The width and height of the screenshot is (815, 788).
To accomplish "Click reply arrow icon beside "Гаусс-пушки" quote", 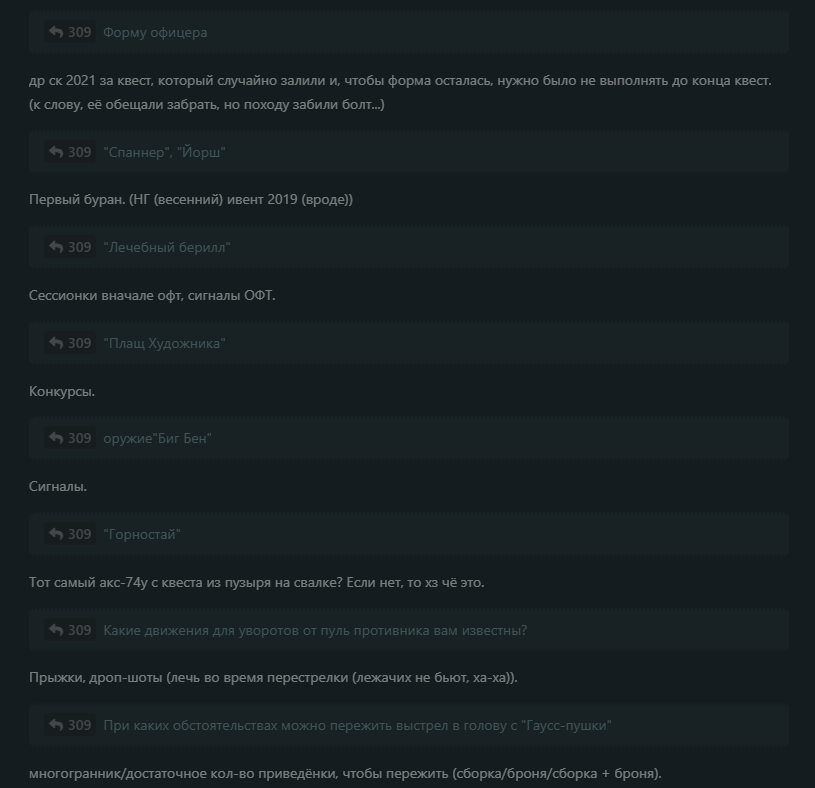I will pos(56,725).
